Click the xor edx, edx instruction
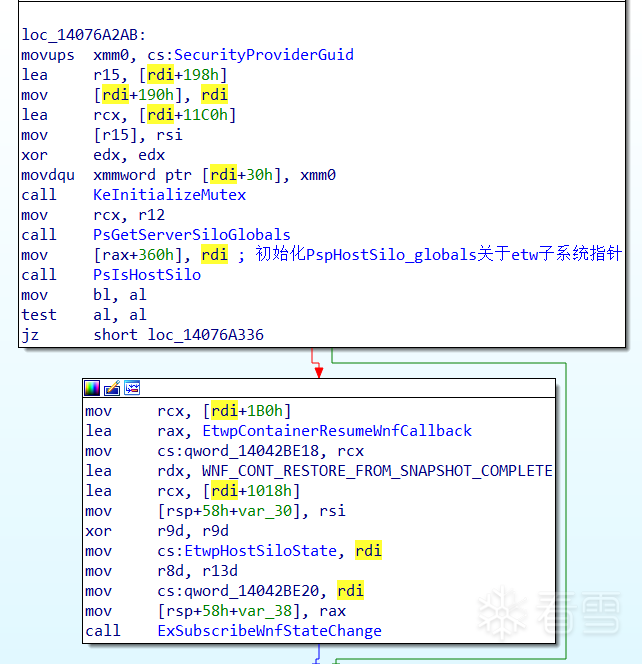The height and width of the screenshot is (664, 642). tap(93, 155)
